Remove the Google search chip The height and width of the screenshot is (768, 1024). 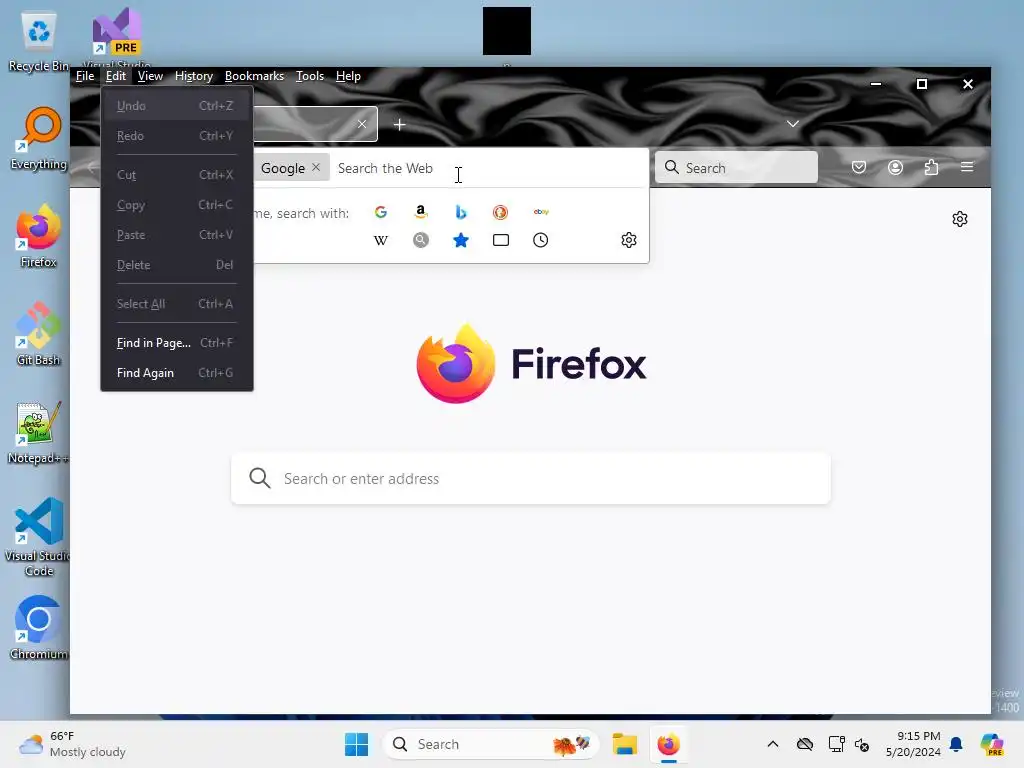[316, 167]
